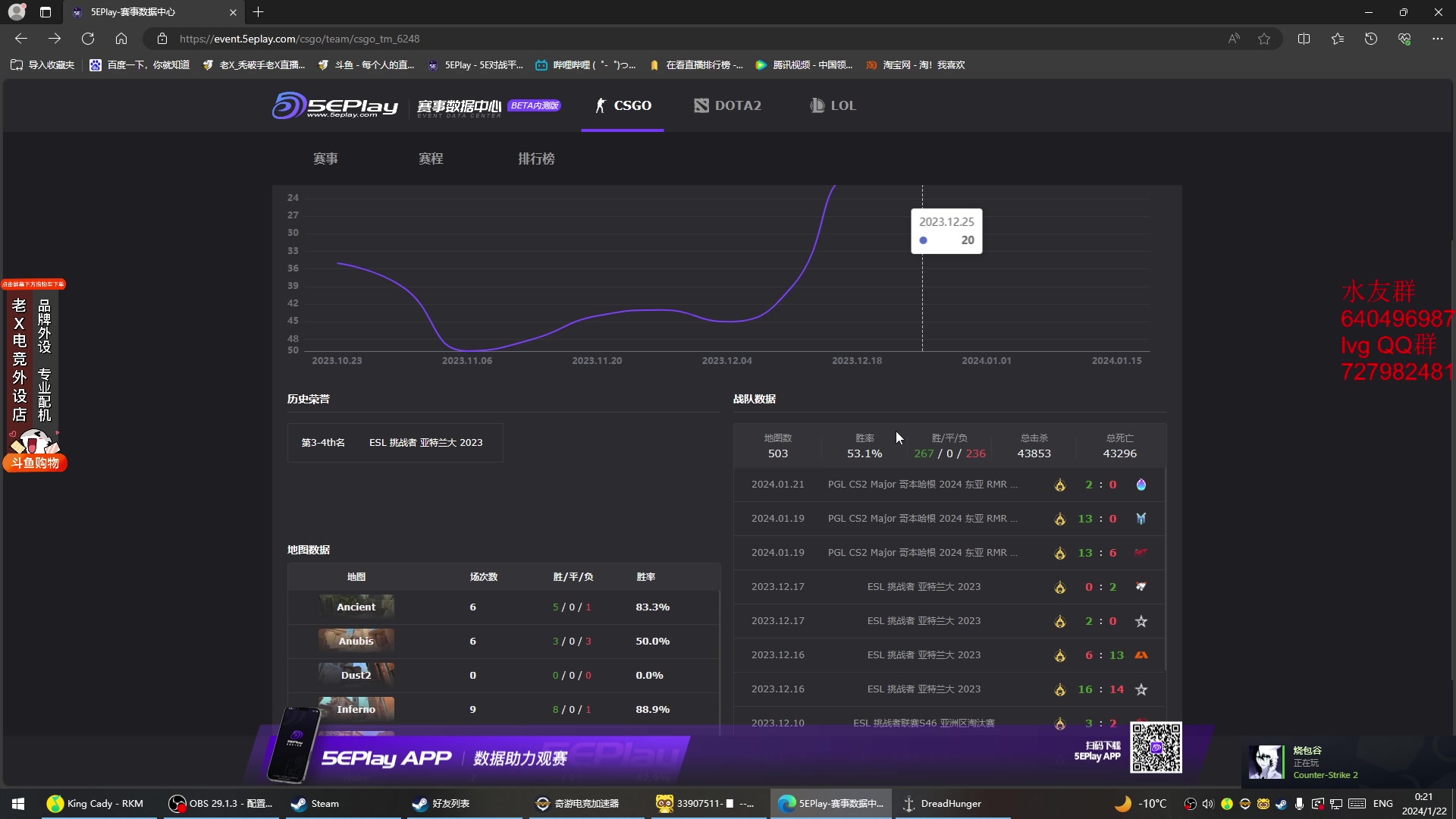Switch to the DOTA2 tab

(727, 105)
